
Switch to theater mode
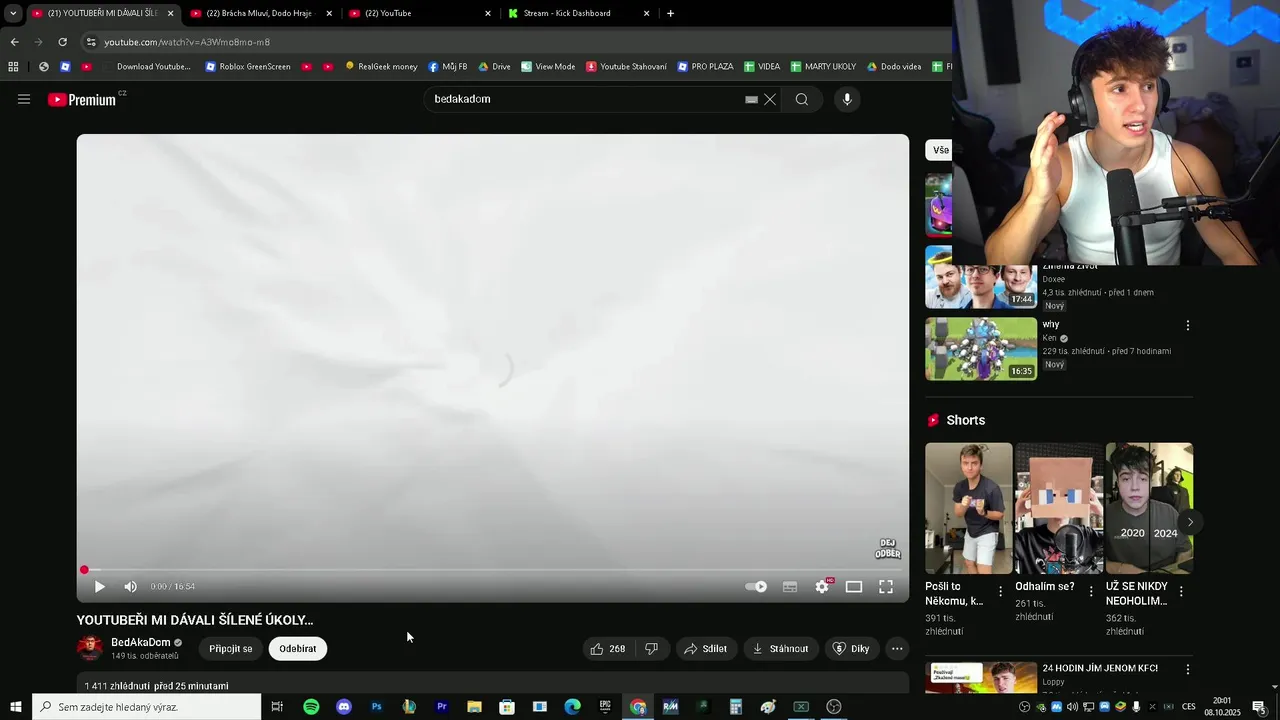pos(854,587)
